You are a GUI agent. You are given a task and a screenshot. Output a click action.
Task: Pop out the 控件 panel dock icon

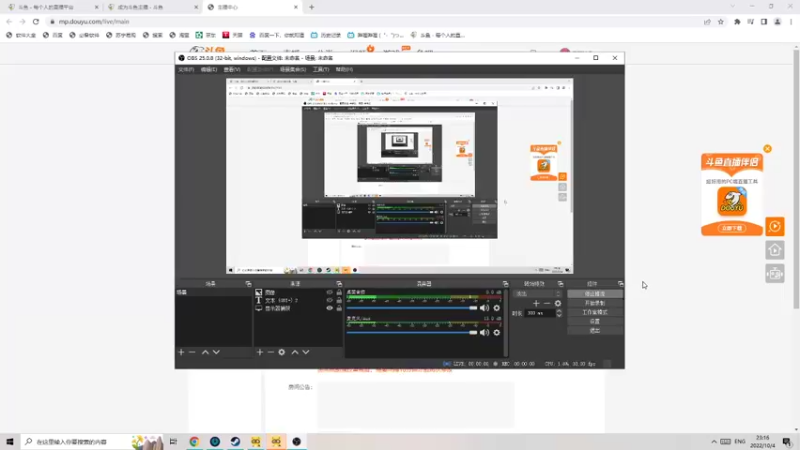[x=621, y=284]
